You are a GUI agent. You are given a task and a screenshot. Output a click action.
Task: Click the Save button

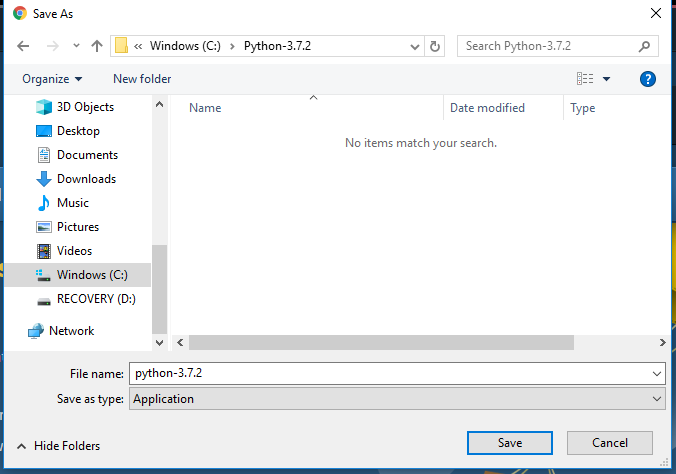[x=510, y=443]
